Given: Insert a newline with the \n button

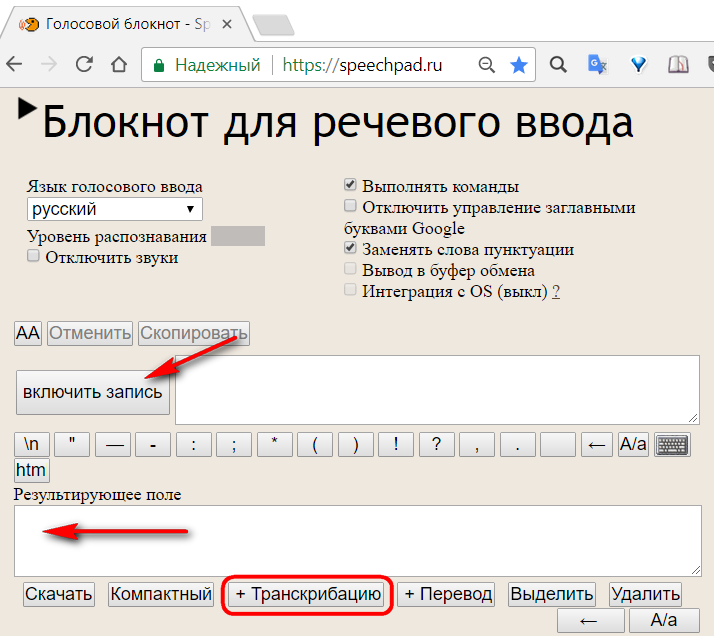Looking at the screenshot, I should pyautogui.click(x=31, y=444).
